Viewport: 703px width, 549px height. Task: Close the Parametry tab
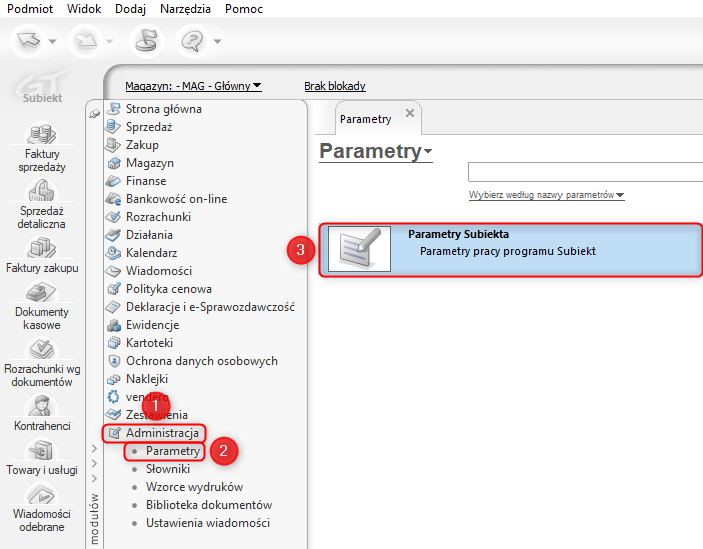(410, 113)
